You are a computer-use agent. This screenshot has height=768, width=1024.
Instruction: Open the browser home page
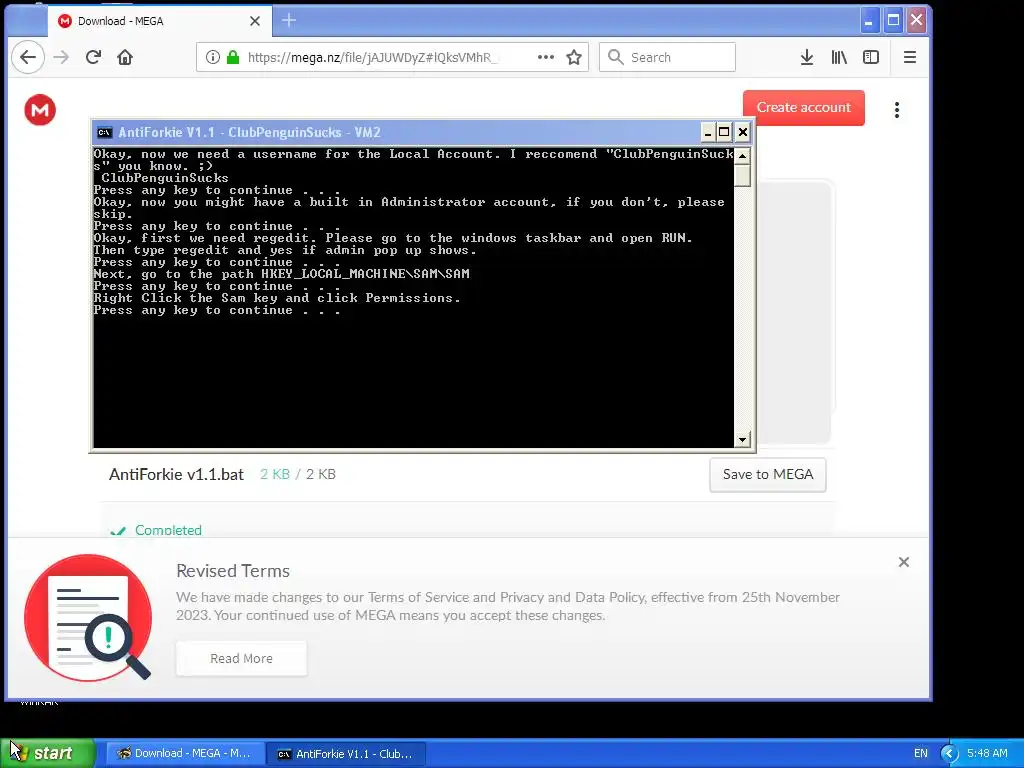pyautogui.click(x=125, y=57)
